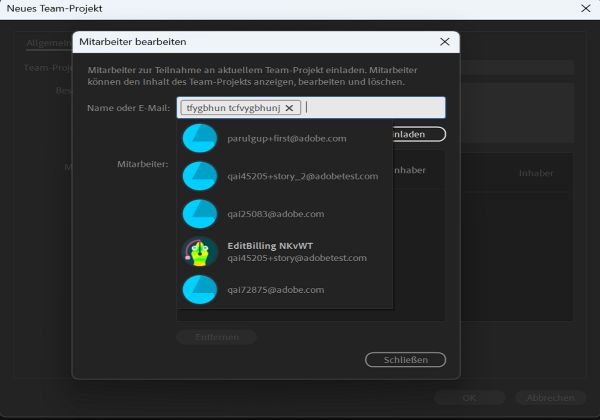
Task: Click the Schließen button
Action: (406, 360)
